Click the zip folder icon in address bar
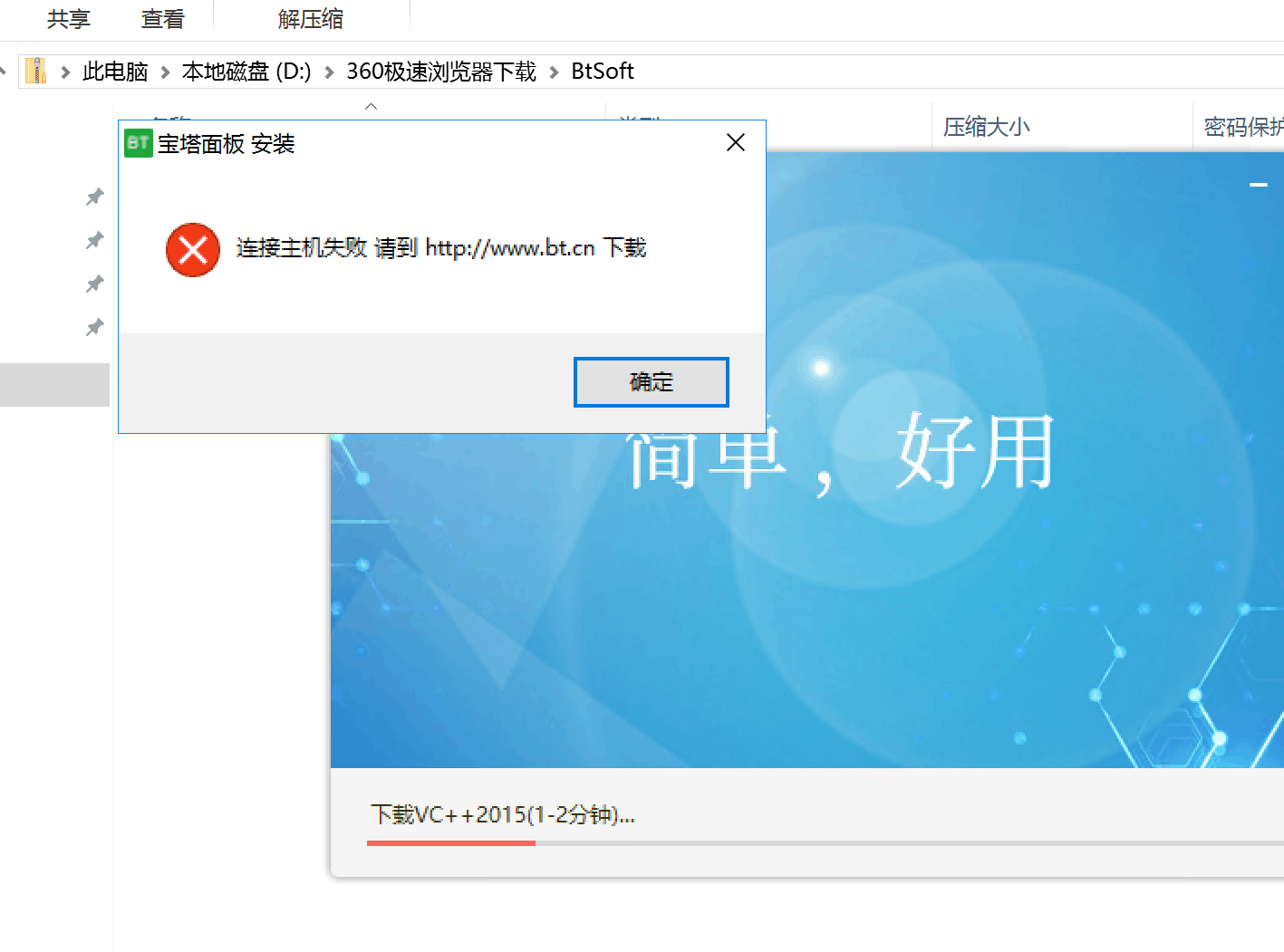The height and width of the screenshot is (952, 1284). [35, 71]
